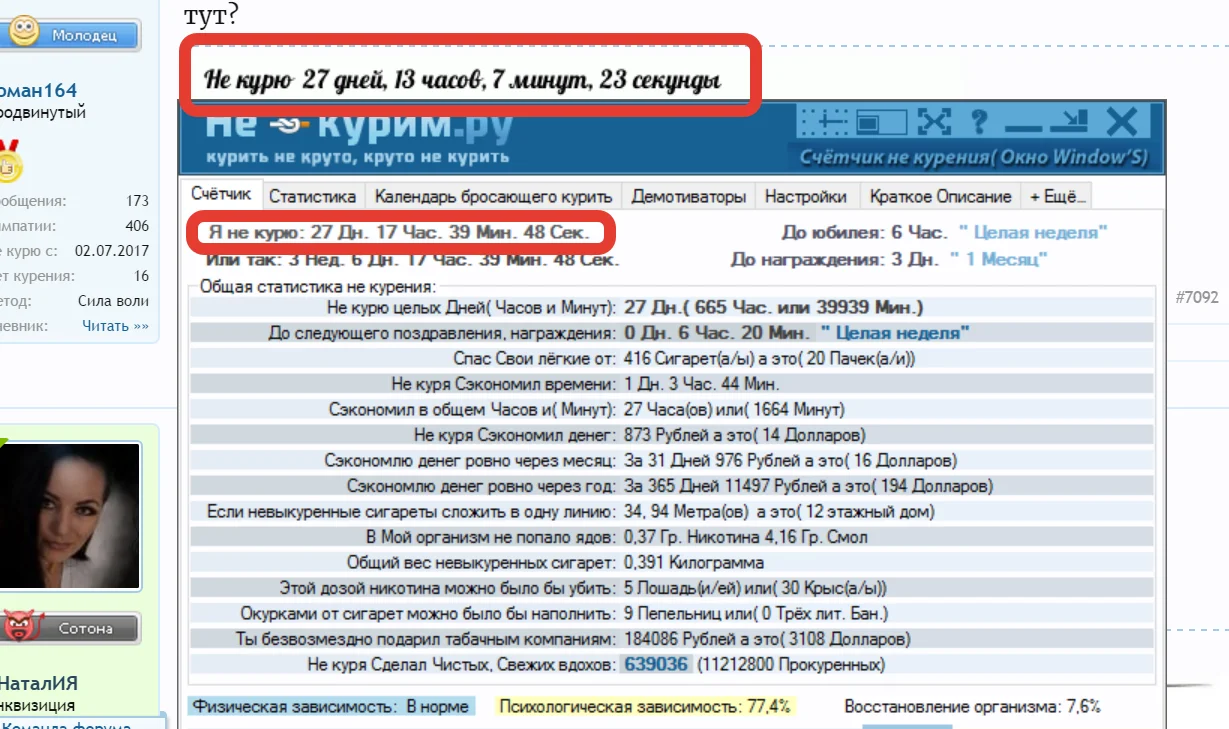Open post number #7092 link
Viewport: 1229px width, 729px height.
(x=1197, y=297)
